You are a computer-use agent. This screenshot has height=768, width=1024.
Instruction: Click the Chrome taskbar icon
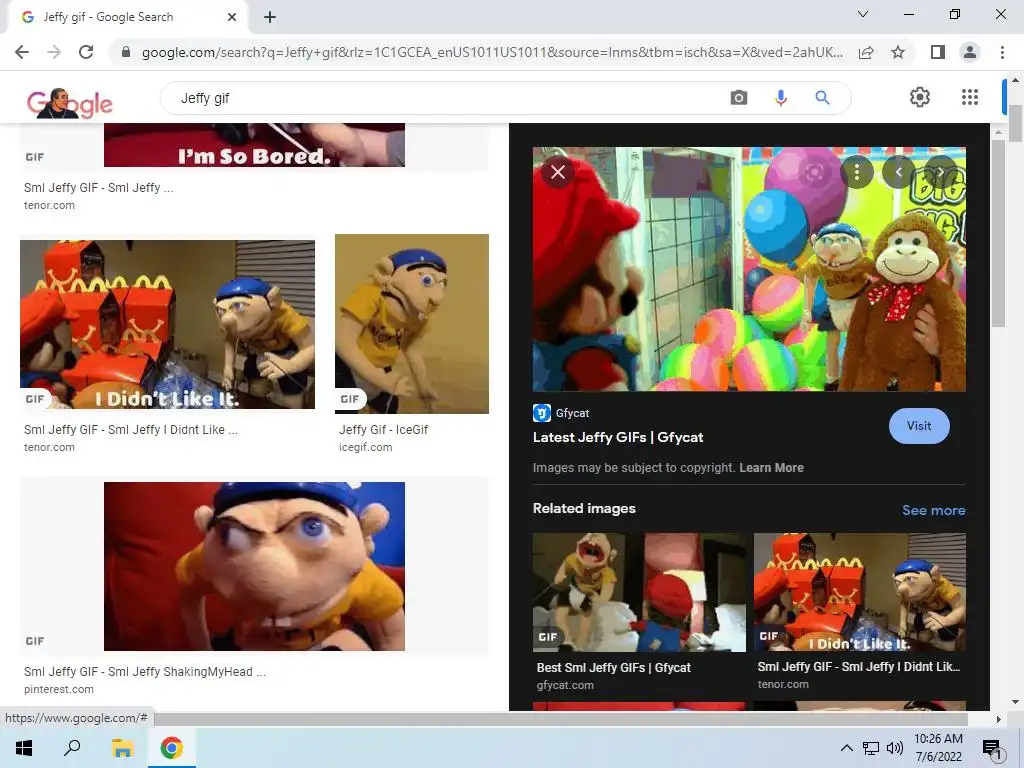click(172, 748)
